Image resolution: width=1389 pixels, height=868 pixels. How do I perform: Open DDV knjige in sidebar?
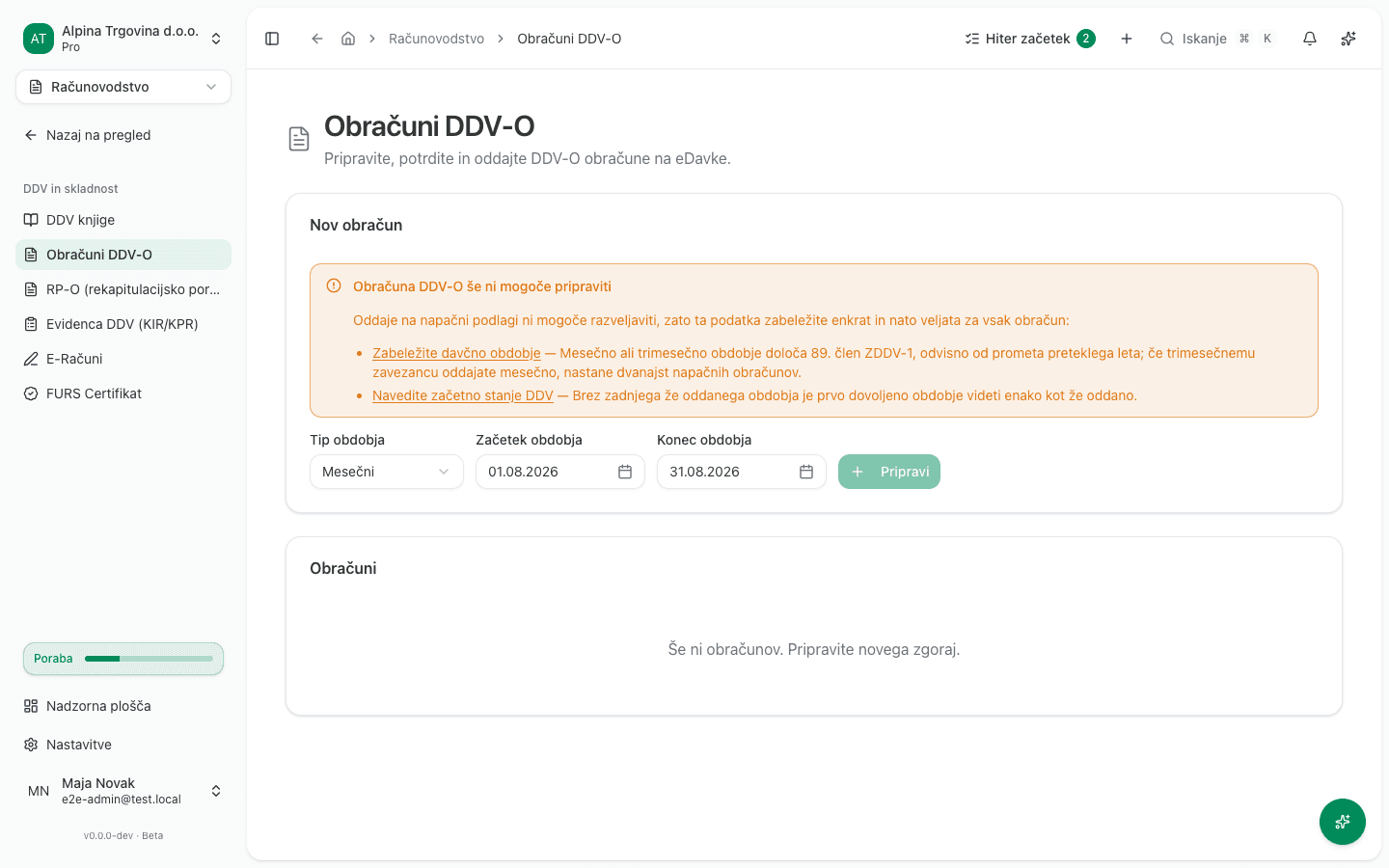123,220
